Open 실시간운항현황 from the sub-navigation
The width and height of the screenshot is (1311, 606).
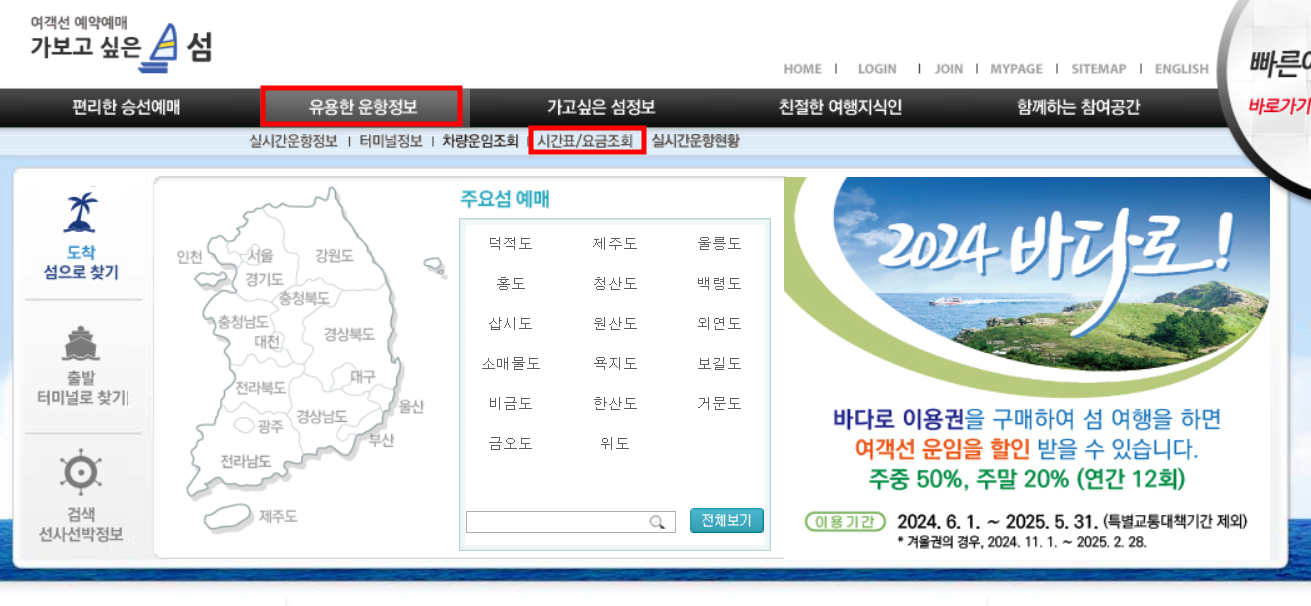(694, 140)
